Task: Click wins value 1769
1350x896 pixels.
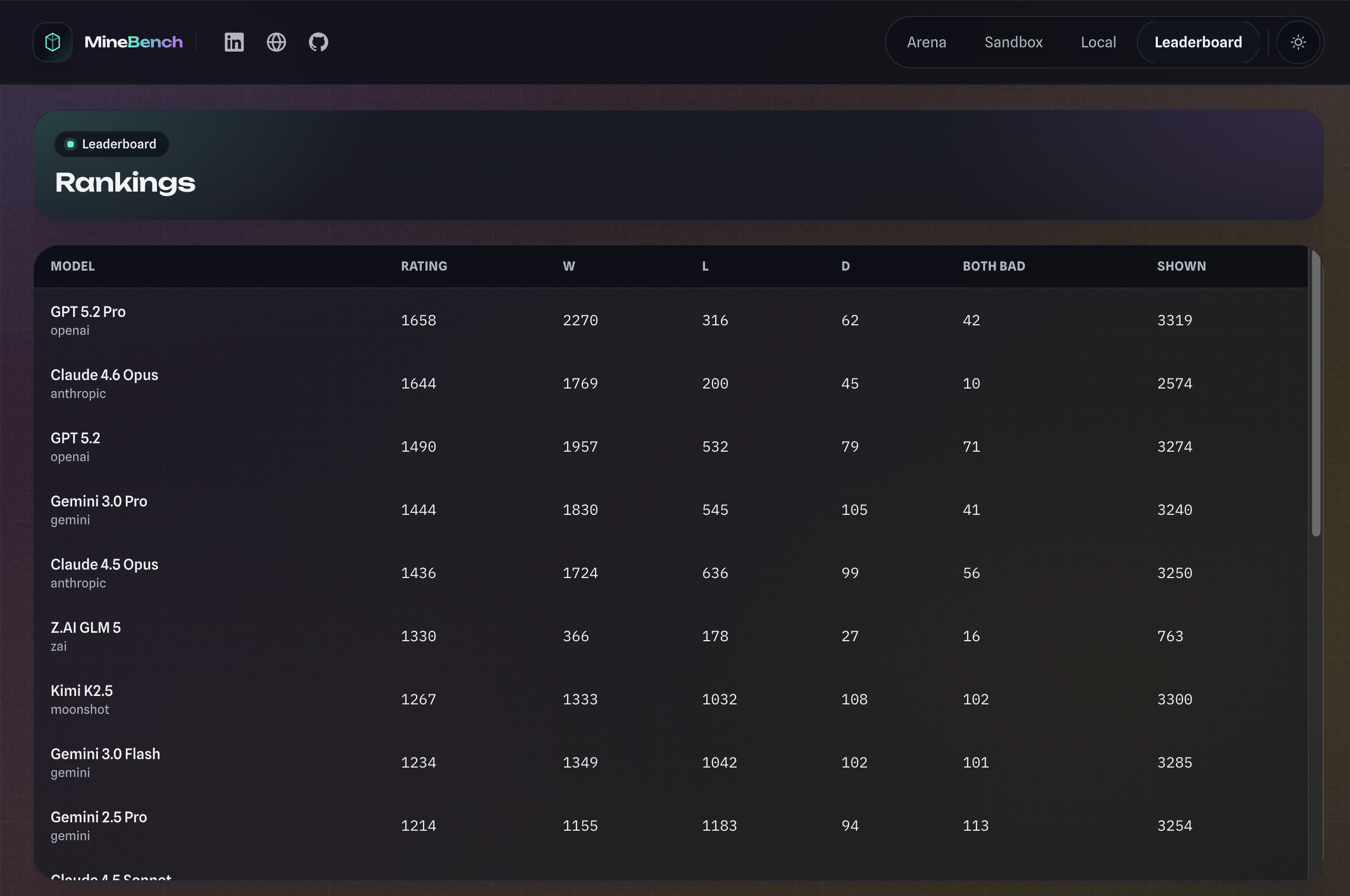Action: [x=580, y=383]
